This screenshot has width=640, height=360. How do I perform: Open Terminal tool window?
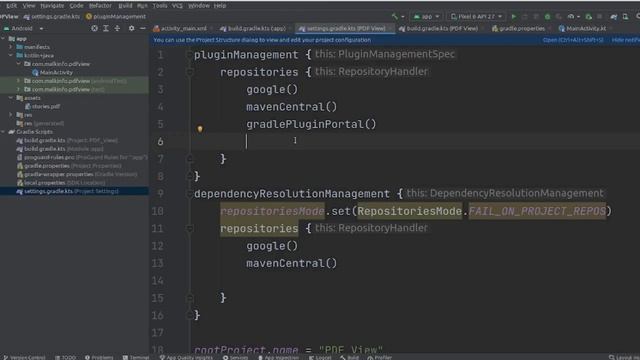coord(136,357)
